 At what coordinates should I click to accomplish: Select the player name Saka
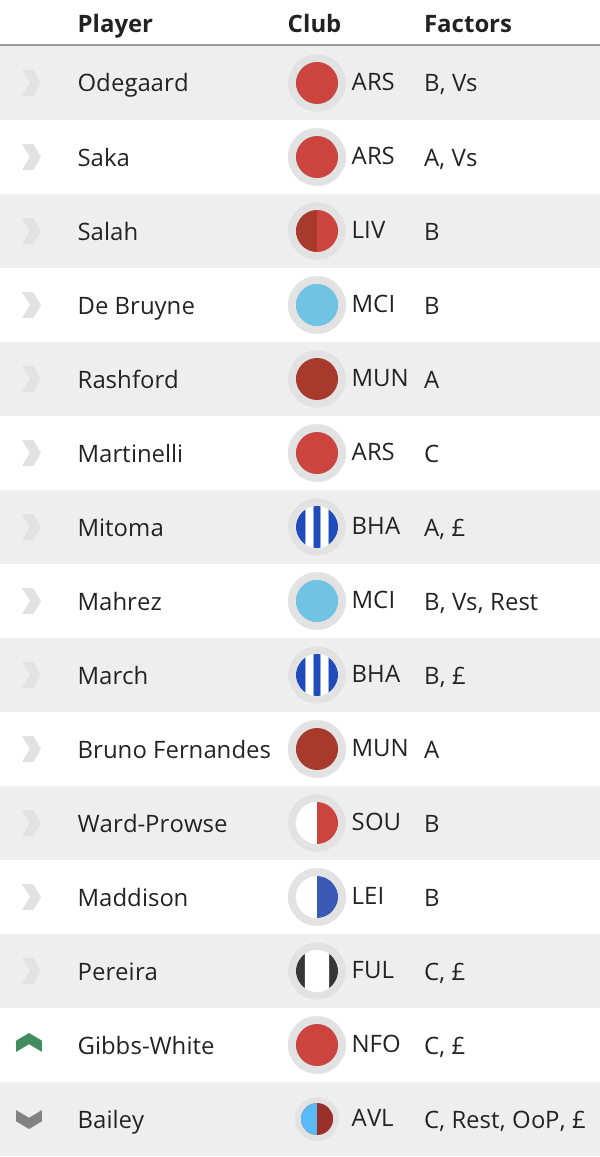pos(105,156)
